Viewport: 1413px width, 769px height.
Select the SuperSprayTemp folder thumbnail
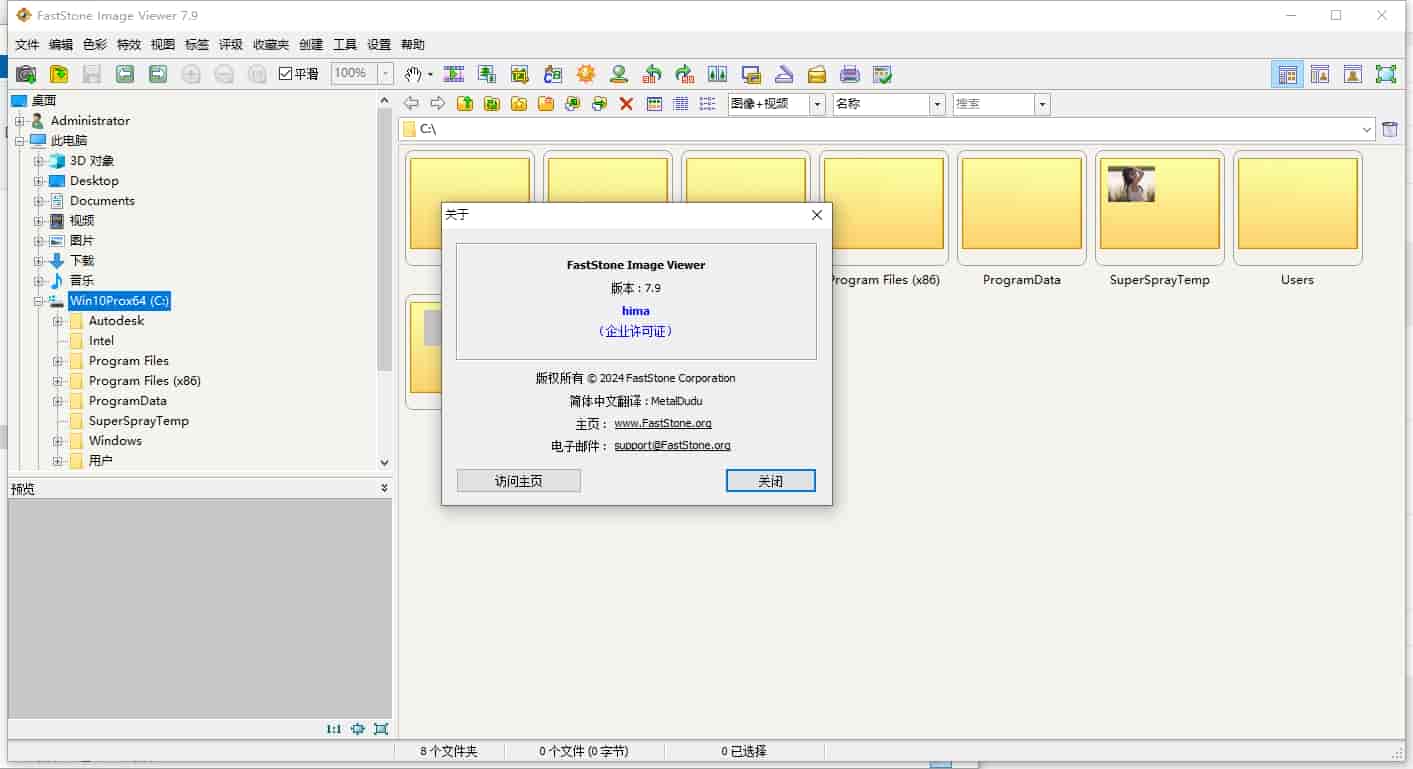tap(1159, 208)
